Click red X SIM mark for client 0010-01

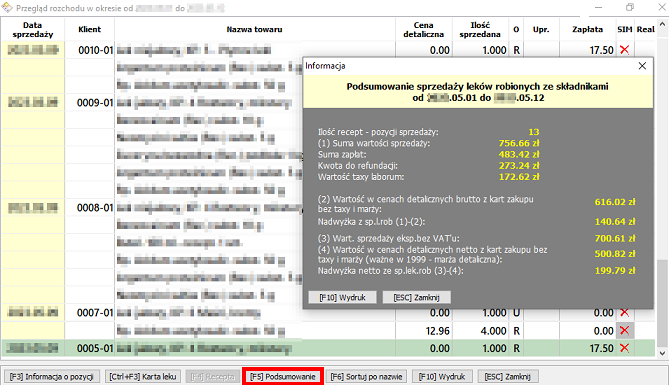pyautogui.click(x=625, y=50)
